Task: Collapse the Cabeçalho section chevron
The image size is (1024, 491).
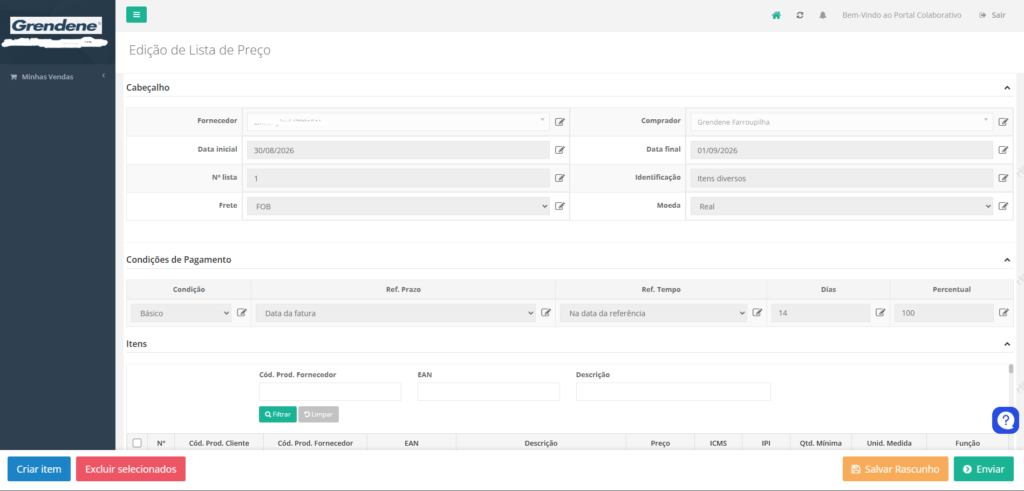Action: click(x=1006, y=87)
